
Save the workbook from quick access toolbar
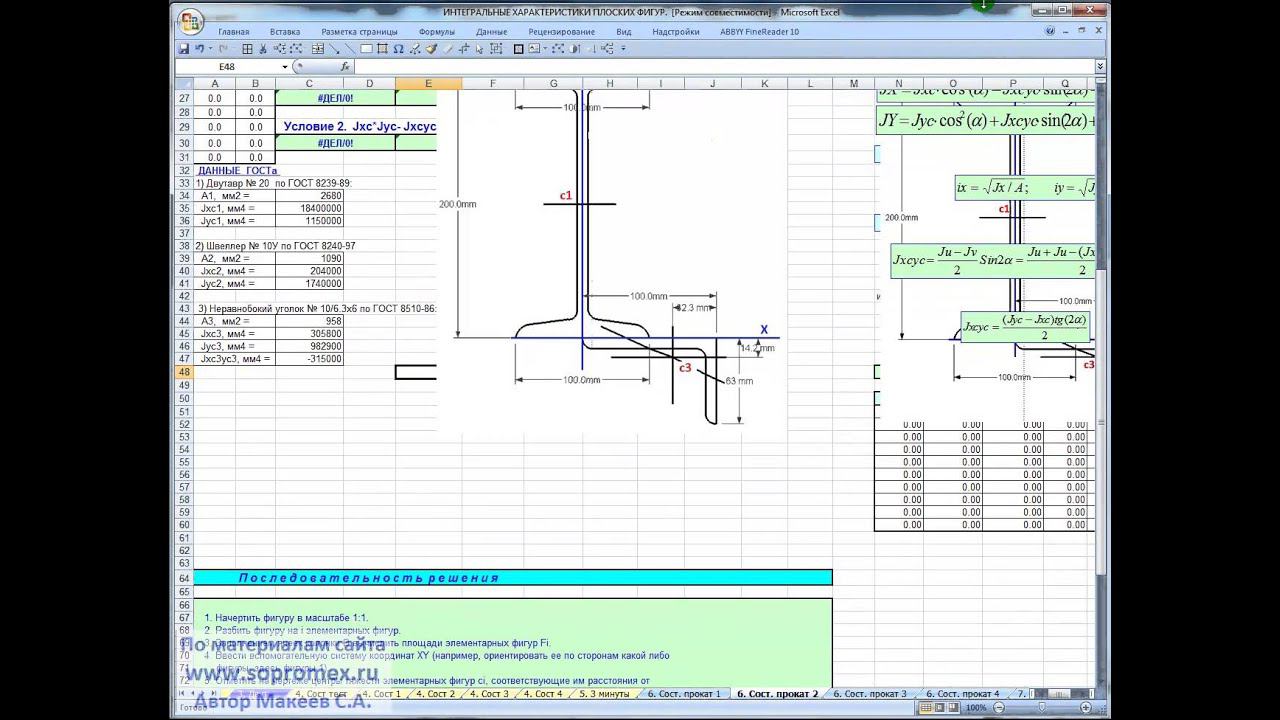(184, 48)
